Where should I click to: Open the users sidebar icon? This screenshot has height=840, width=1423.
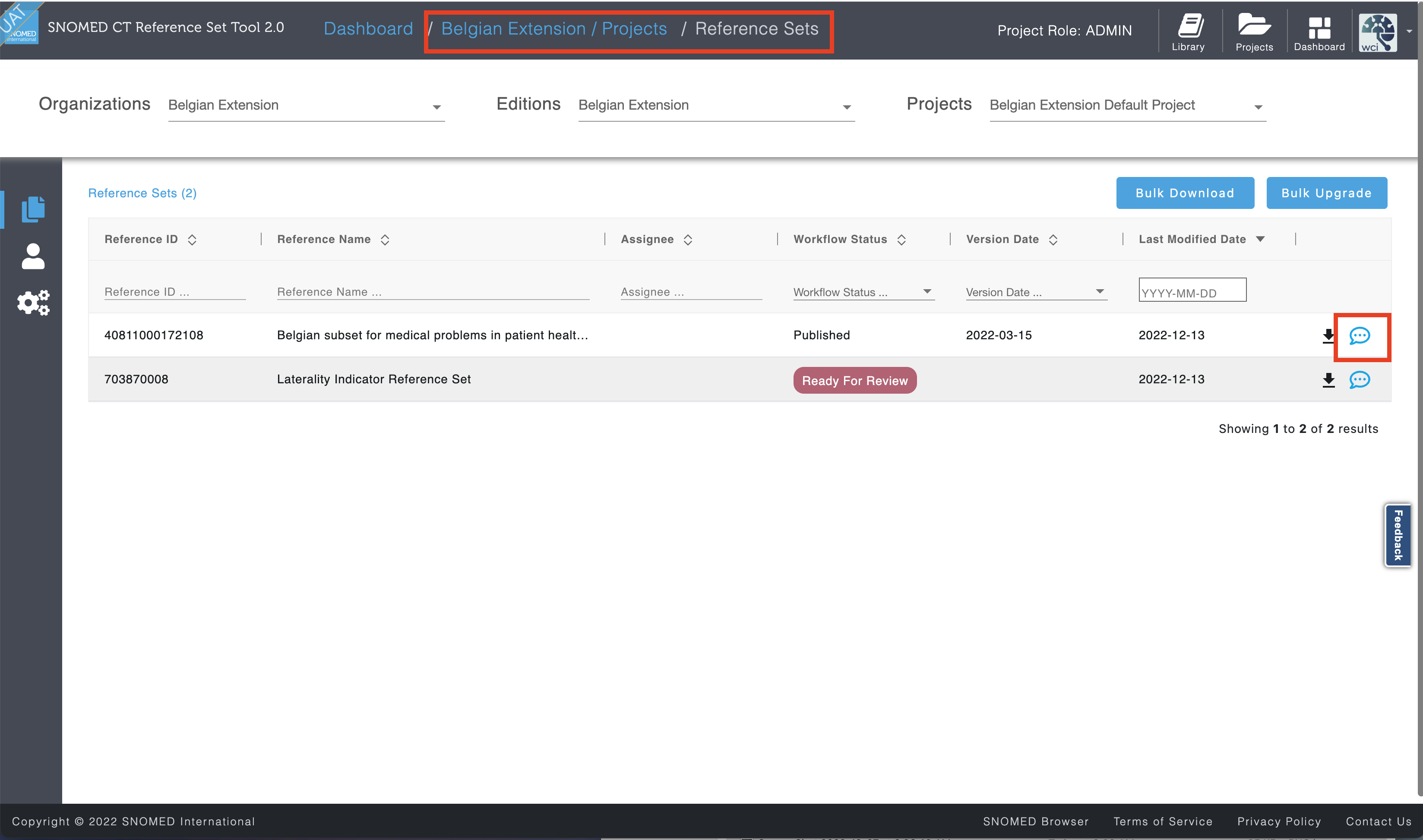33,256
